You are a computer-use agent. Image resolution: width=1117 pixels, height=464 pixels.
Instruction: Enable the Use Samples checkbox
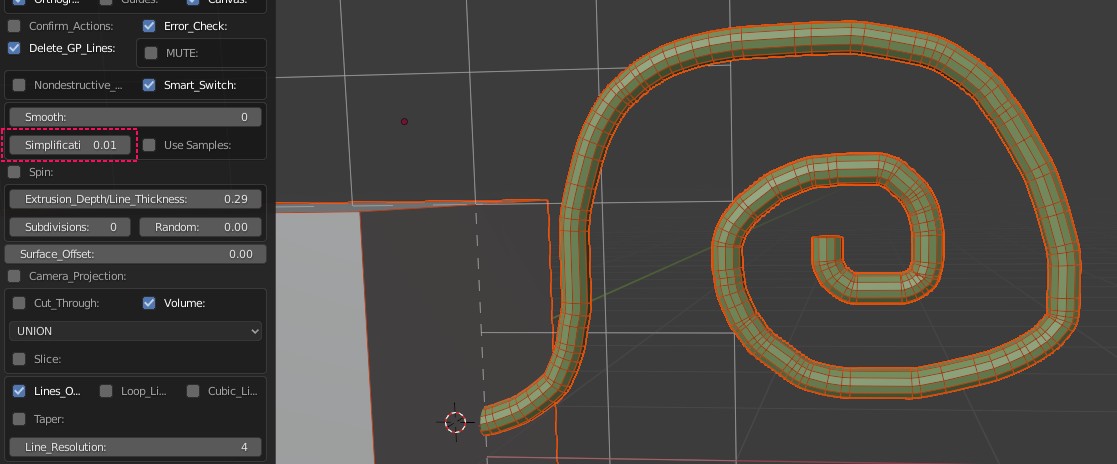(x=149, y=145)
